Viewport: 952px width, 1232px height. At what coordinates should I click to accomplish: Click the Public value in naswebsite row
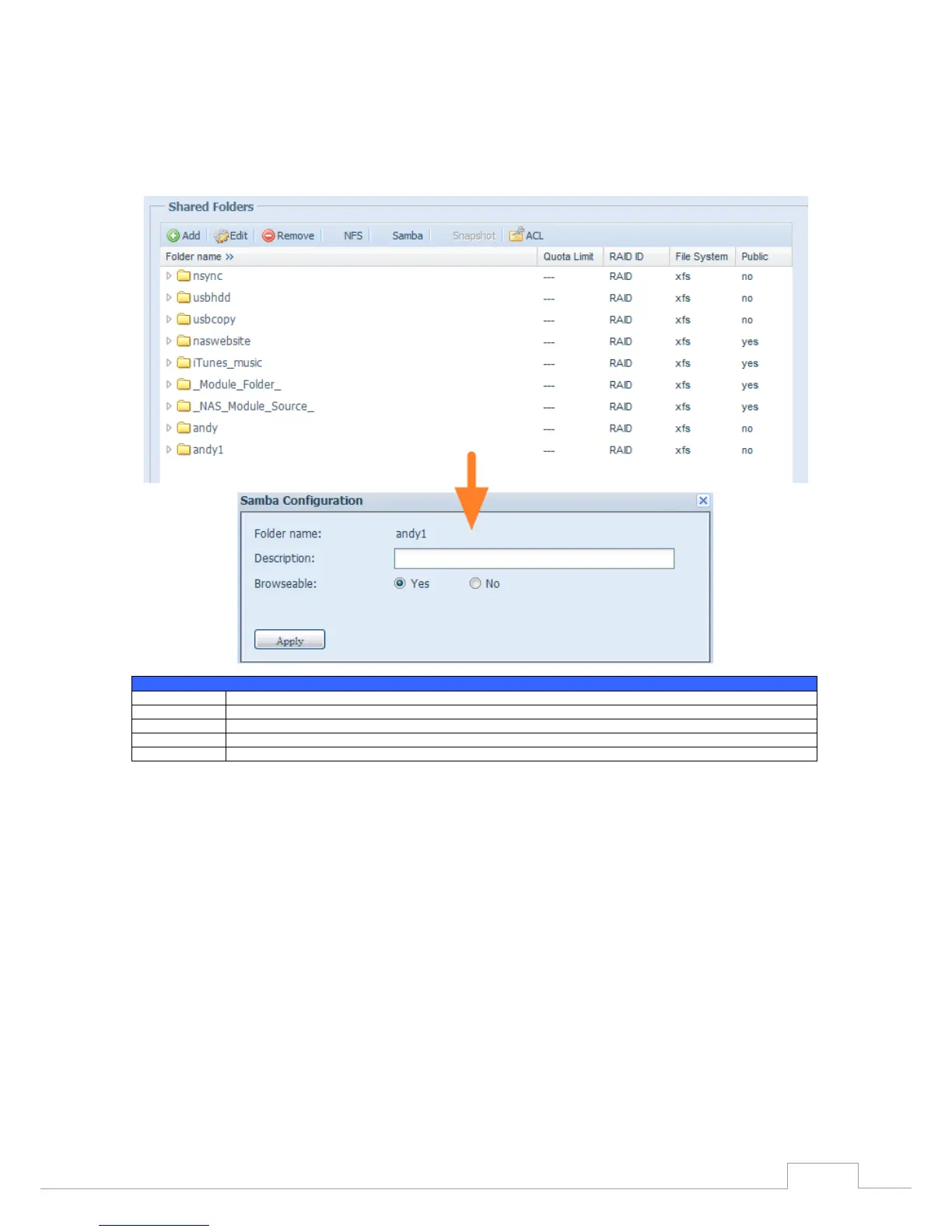coord(750,342)
